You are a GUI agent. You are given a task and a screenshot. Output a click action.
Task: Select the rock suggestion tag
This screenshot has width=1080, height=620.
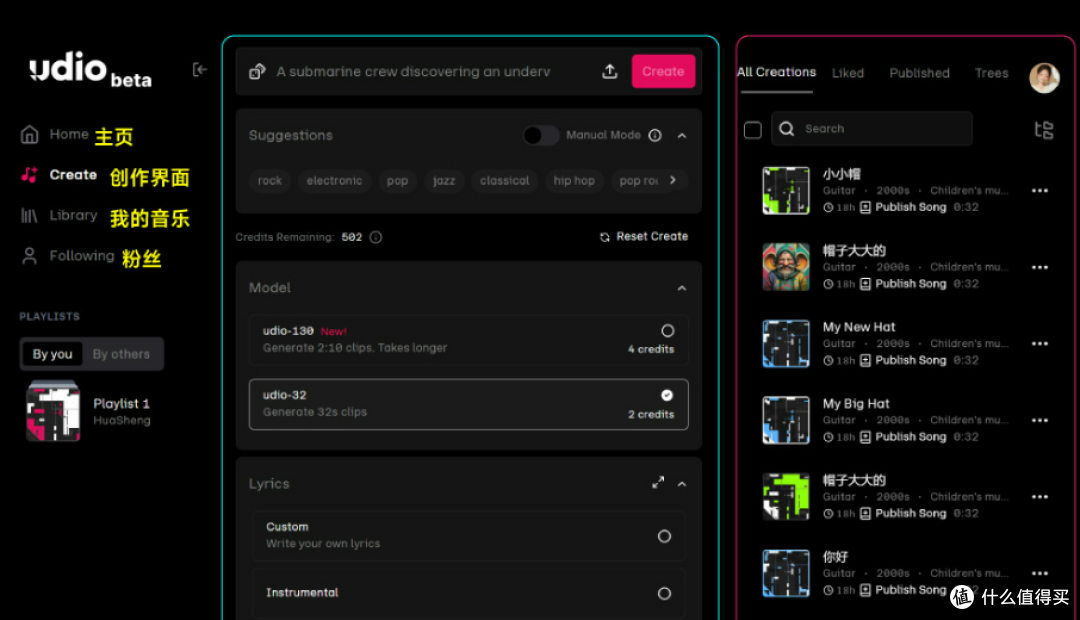pyautogui.click(x=270, y=180)
